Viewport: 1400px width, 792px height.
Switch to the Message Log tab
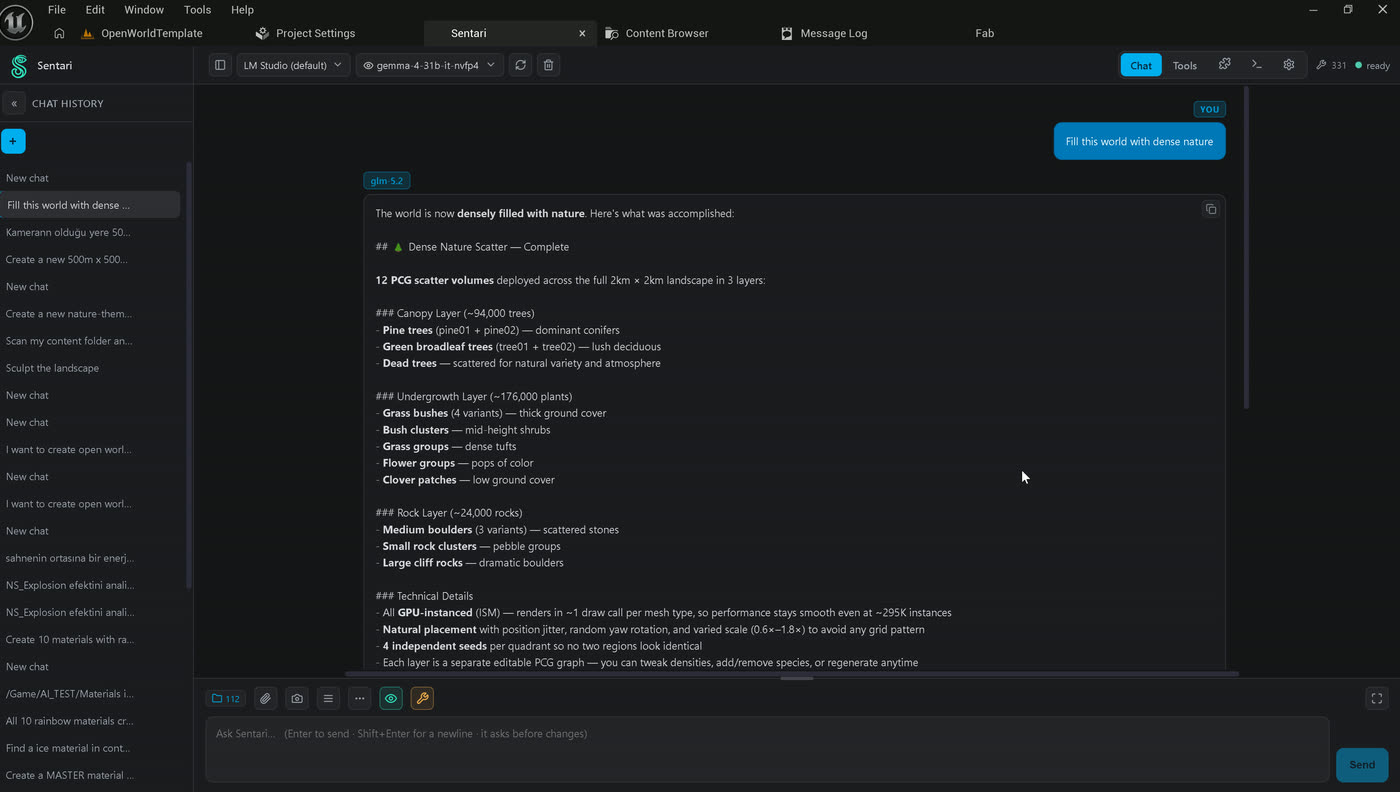[824, 33]
